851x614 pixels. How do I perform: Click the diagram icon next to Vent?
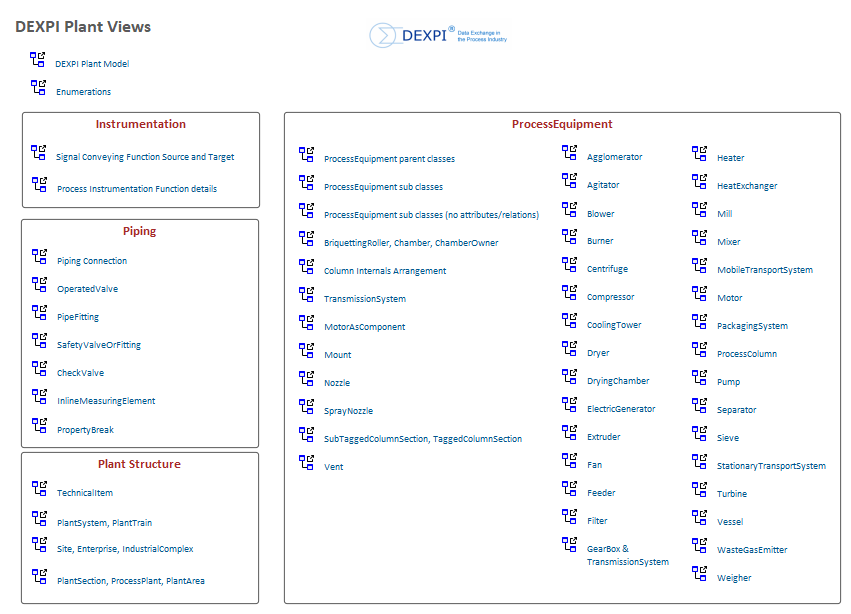pyautogui.click(x=306, y=462)
